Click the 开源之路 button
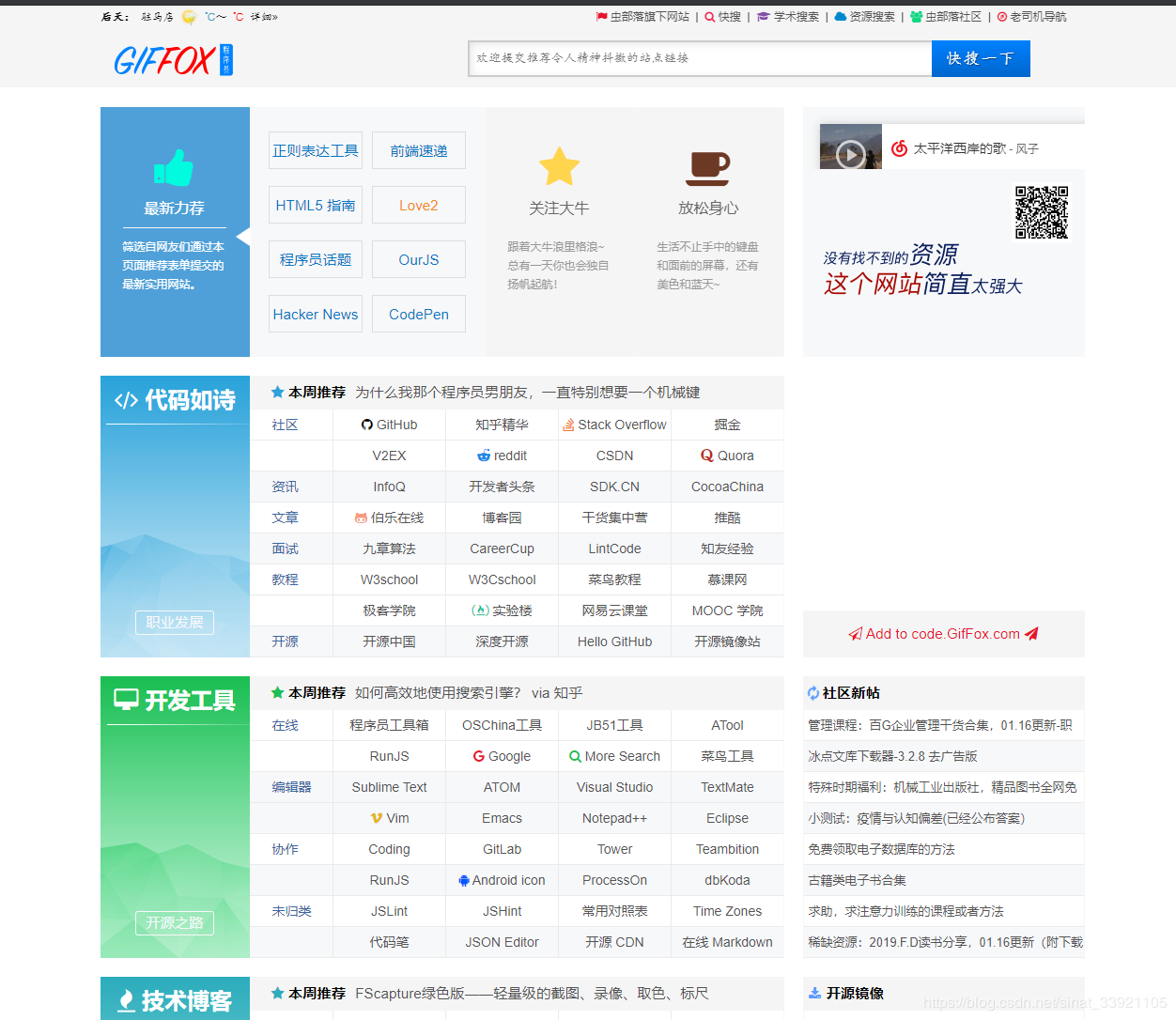 tap(175, 923)
